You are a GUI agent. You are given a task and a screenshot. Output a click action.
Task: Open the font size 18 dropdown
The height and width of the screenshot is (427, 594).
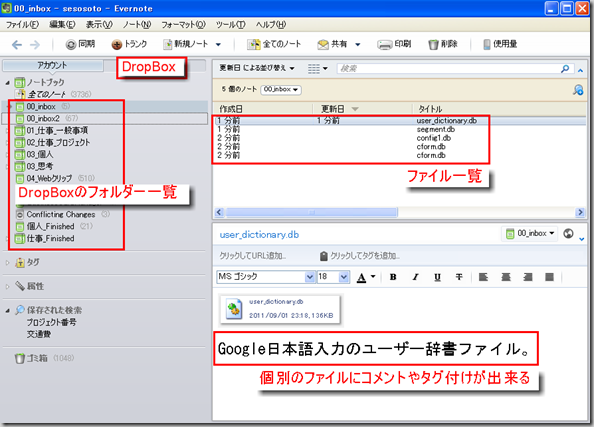coord(344,277)
